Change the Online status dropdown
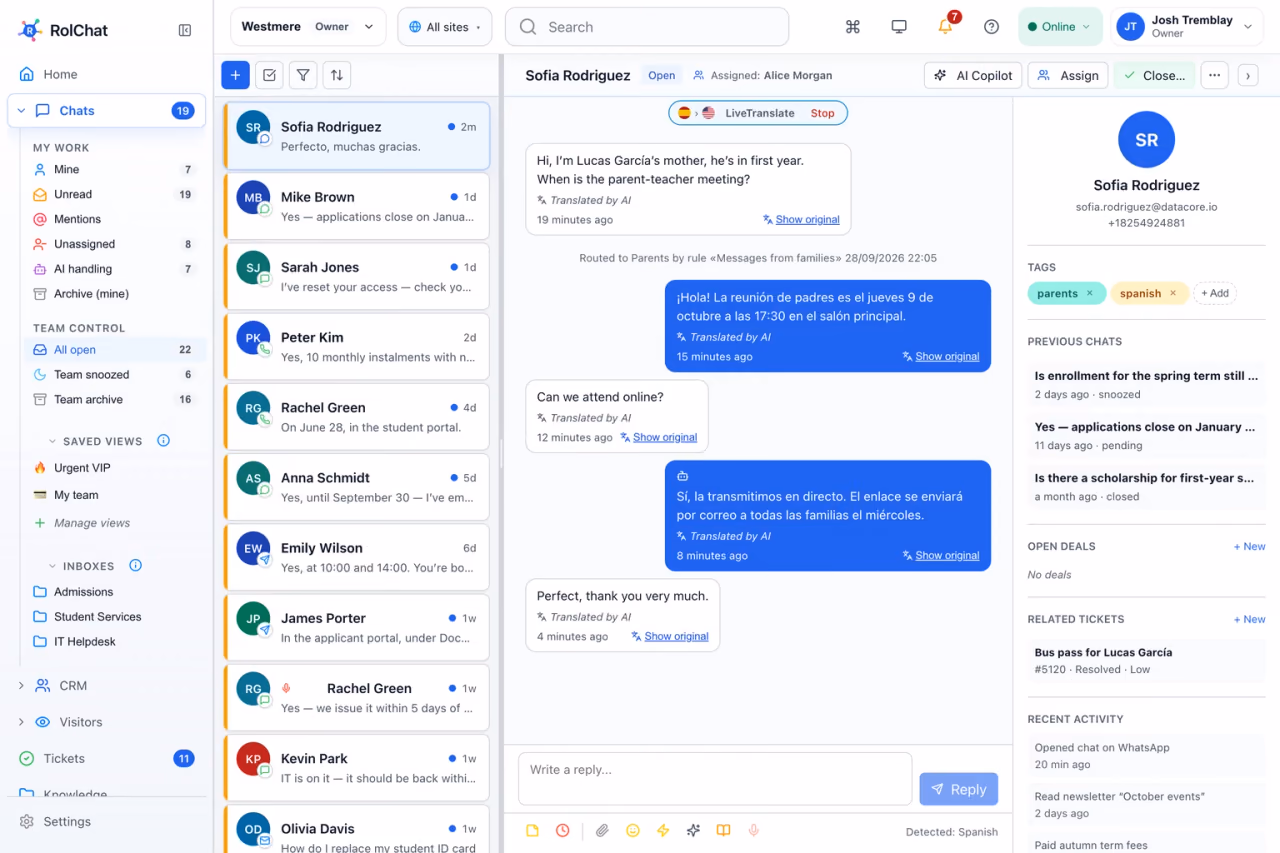 tap(1060, 27)
